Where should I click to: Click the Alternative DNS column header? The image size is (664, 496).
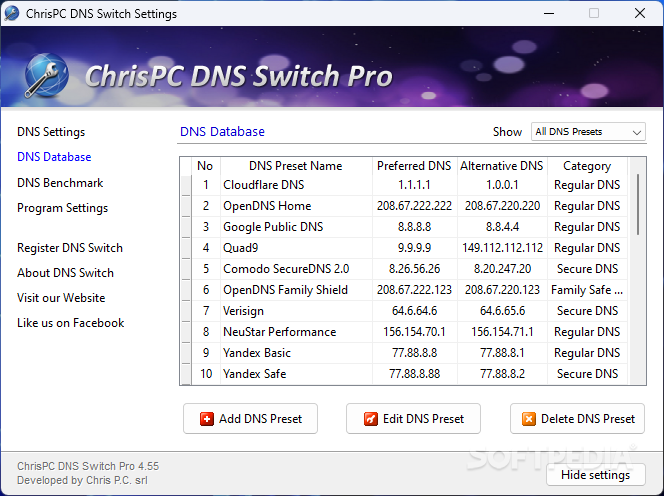[x=502, y=166]
